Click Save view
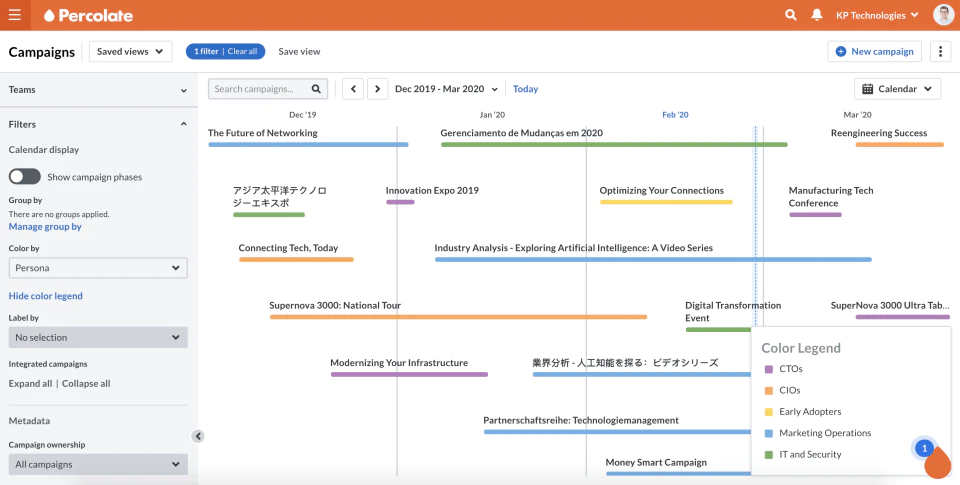Screen dimensions: 960x485 click(299, 51)
